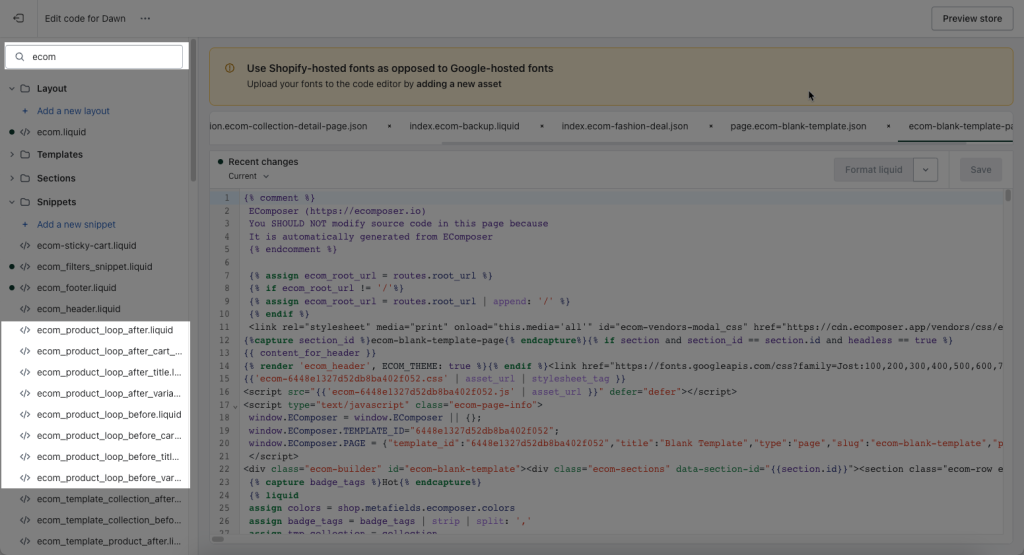Click the Preview store button
The height and width of the screenshot is (555, 1024).
click(972, 18)
